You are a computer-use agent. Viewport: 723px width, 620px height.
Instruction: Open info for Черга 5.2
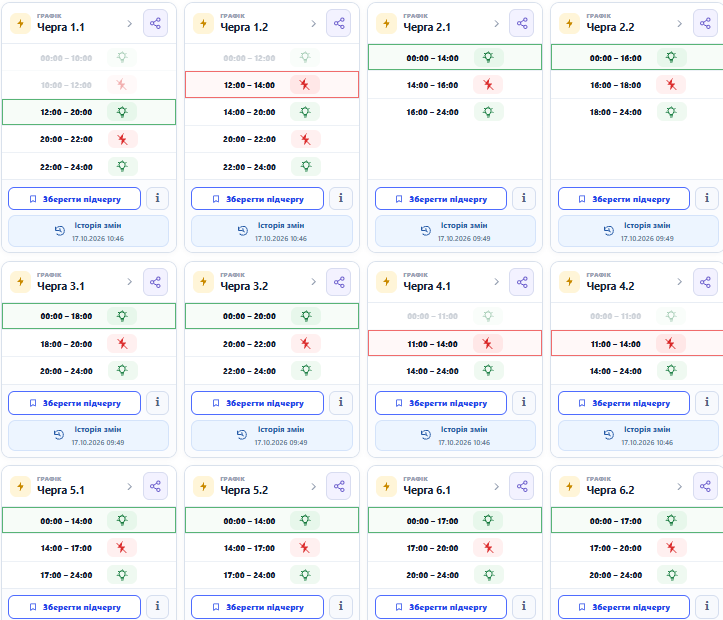[x=341, y=607]
